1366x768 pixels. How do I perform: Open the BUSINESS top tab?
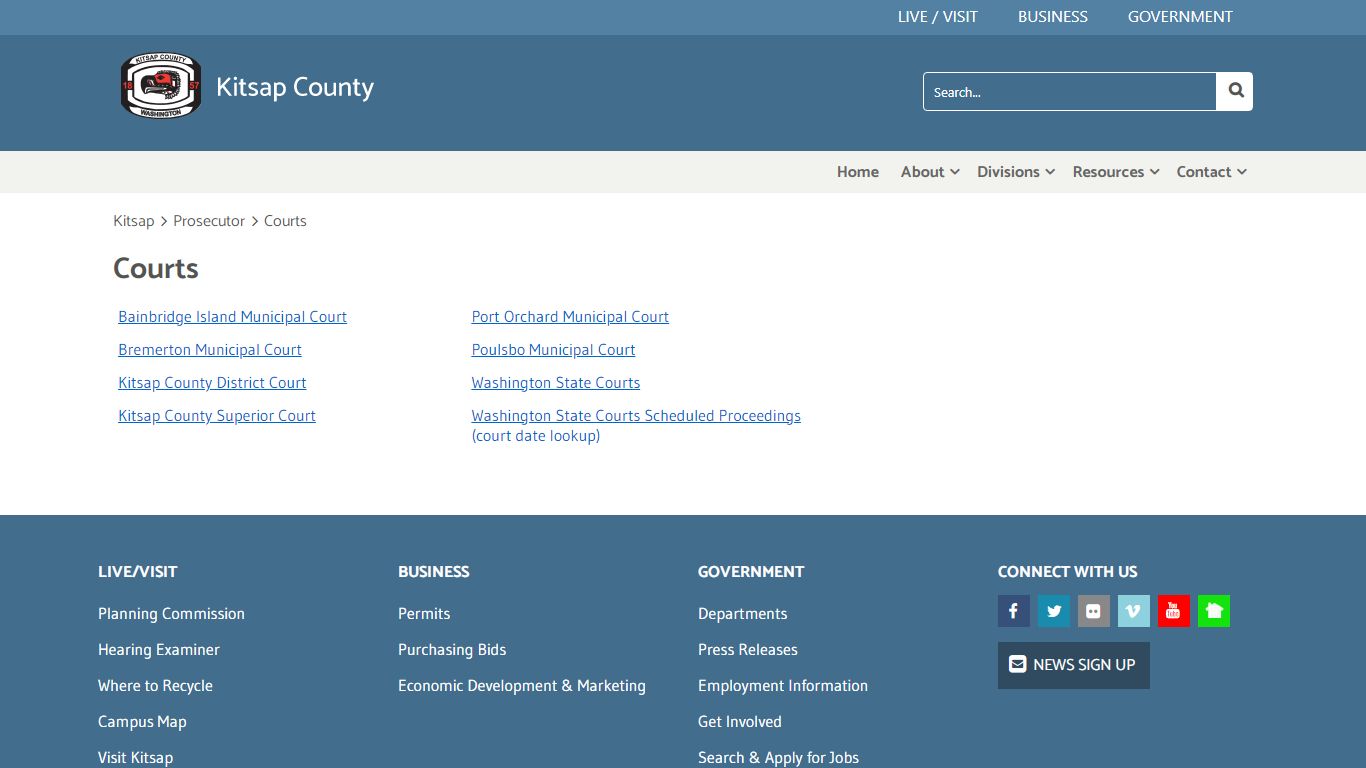coord(1052,17)
